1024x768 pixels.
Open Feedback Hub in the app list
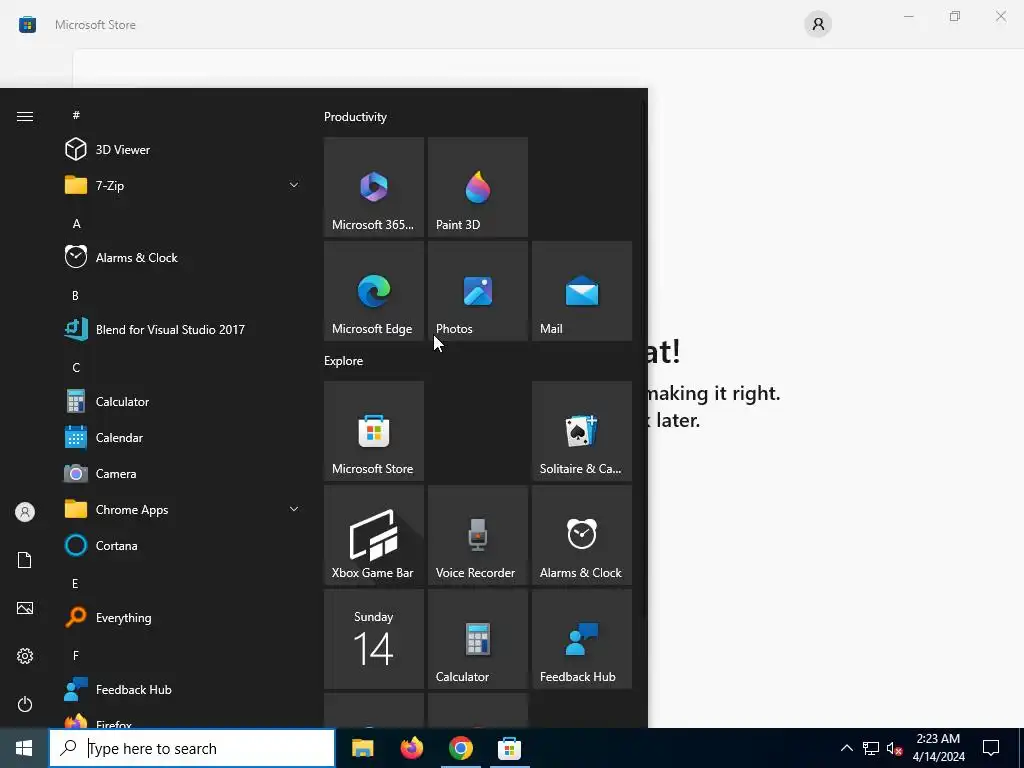pos(183,690)
